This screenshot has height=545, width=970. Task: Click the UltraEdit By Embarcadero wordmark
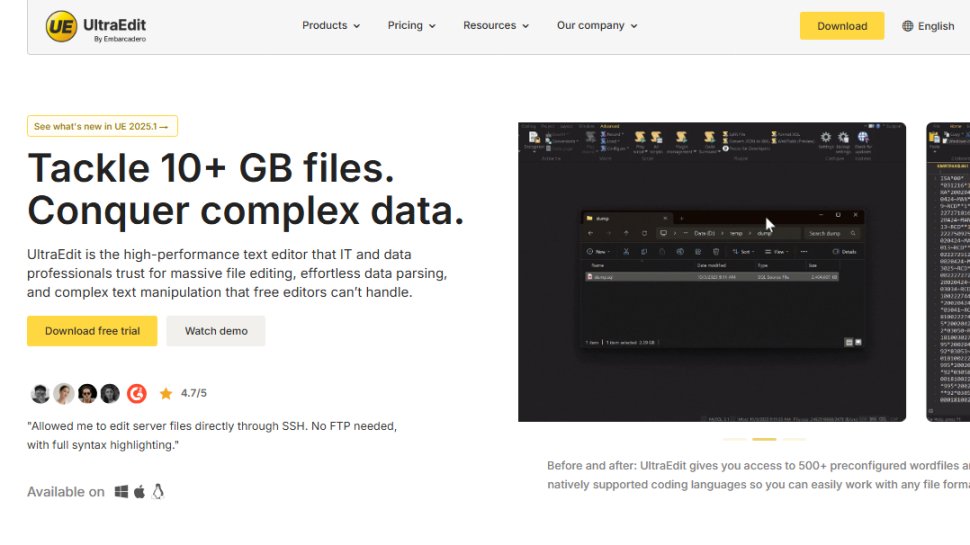tap(114, 30)
